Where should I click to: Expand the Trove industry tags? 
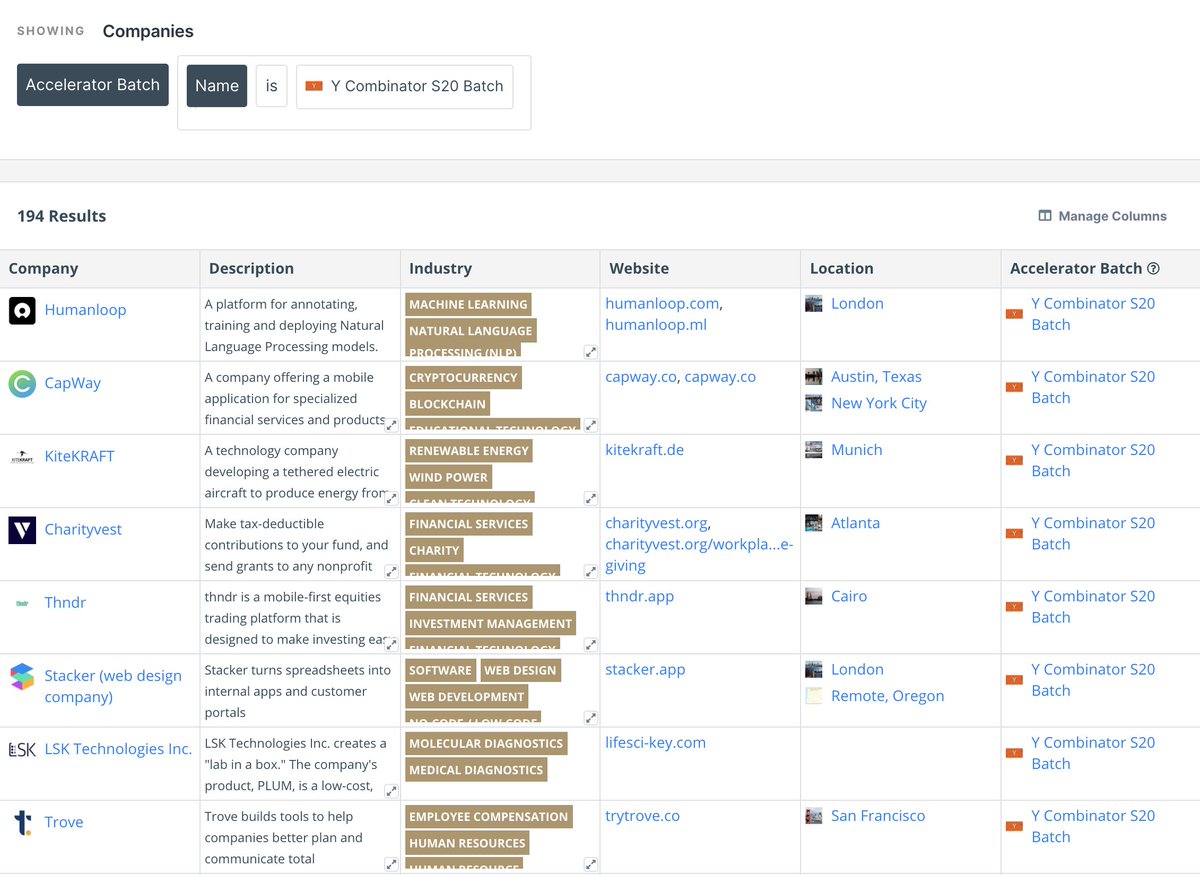pos(591,864)
